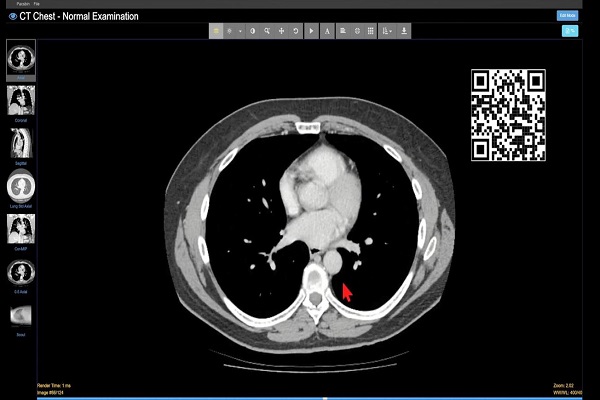Select the 0.6 Axial series thumbnail
This screenshot has width=600, height=400.
coord(21,275)
